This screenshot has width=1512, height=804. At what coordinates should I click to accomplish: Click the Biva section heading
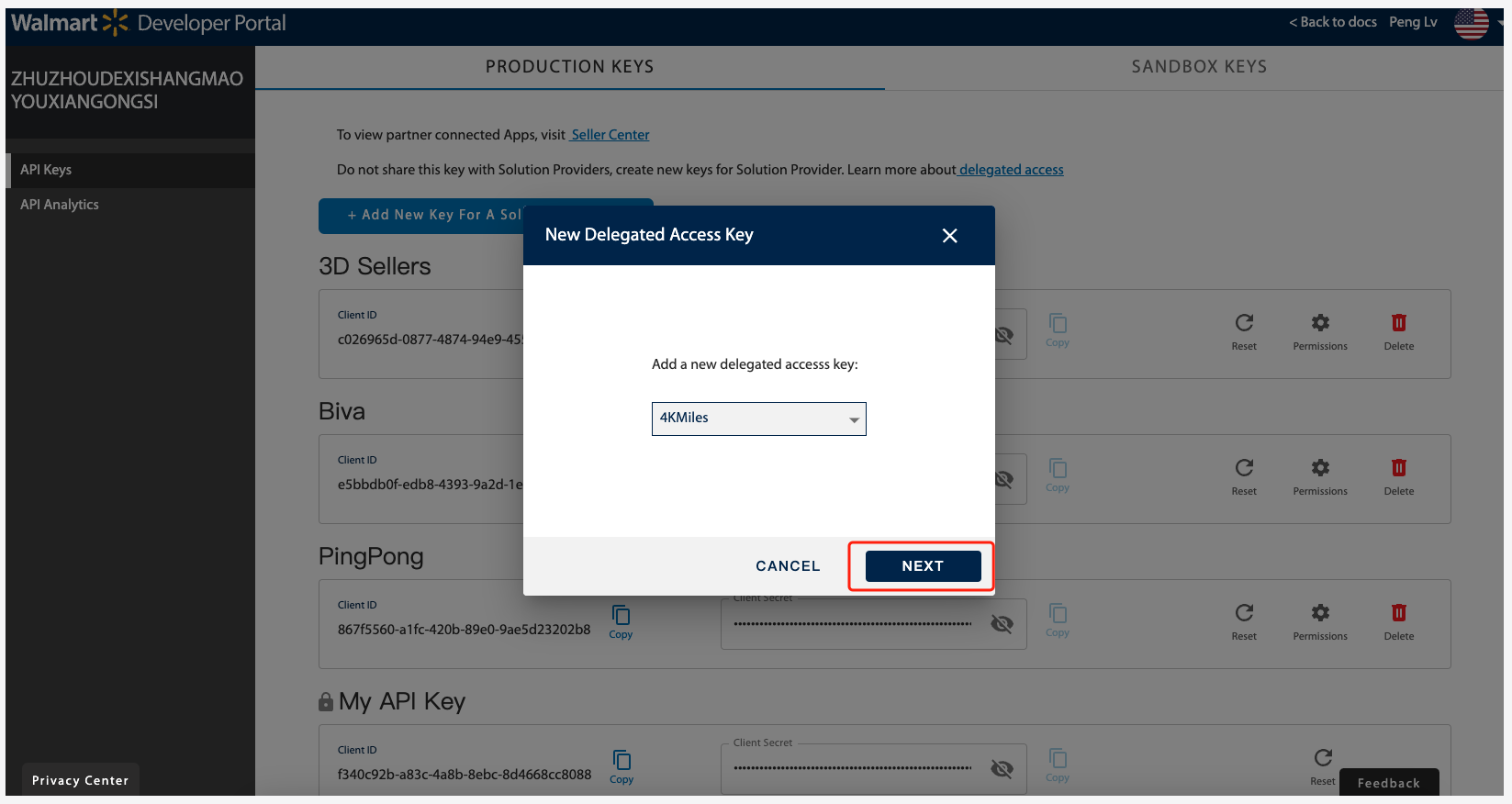tap(342, 411)
